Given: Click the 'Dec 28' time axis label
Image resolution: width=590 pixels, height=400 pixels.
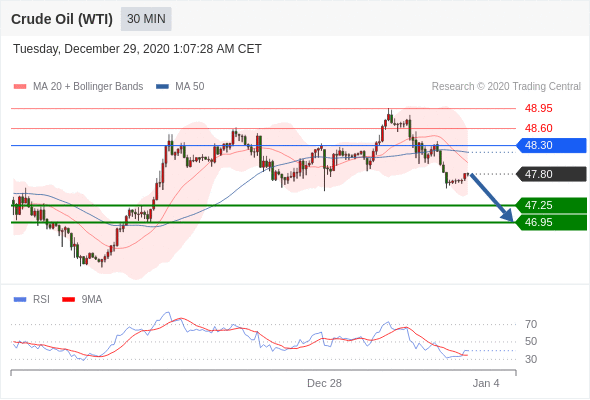Looking at the screenshot, I should [324, 383].
